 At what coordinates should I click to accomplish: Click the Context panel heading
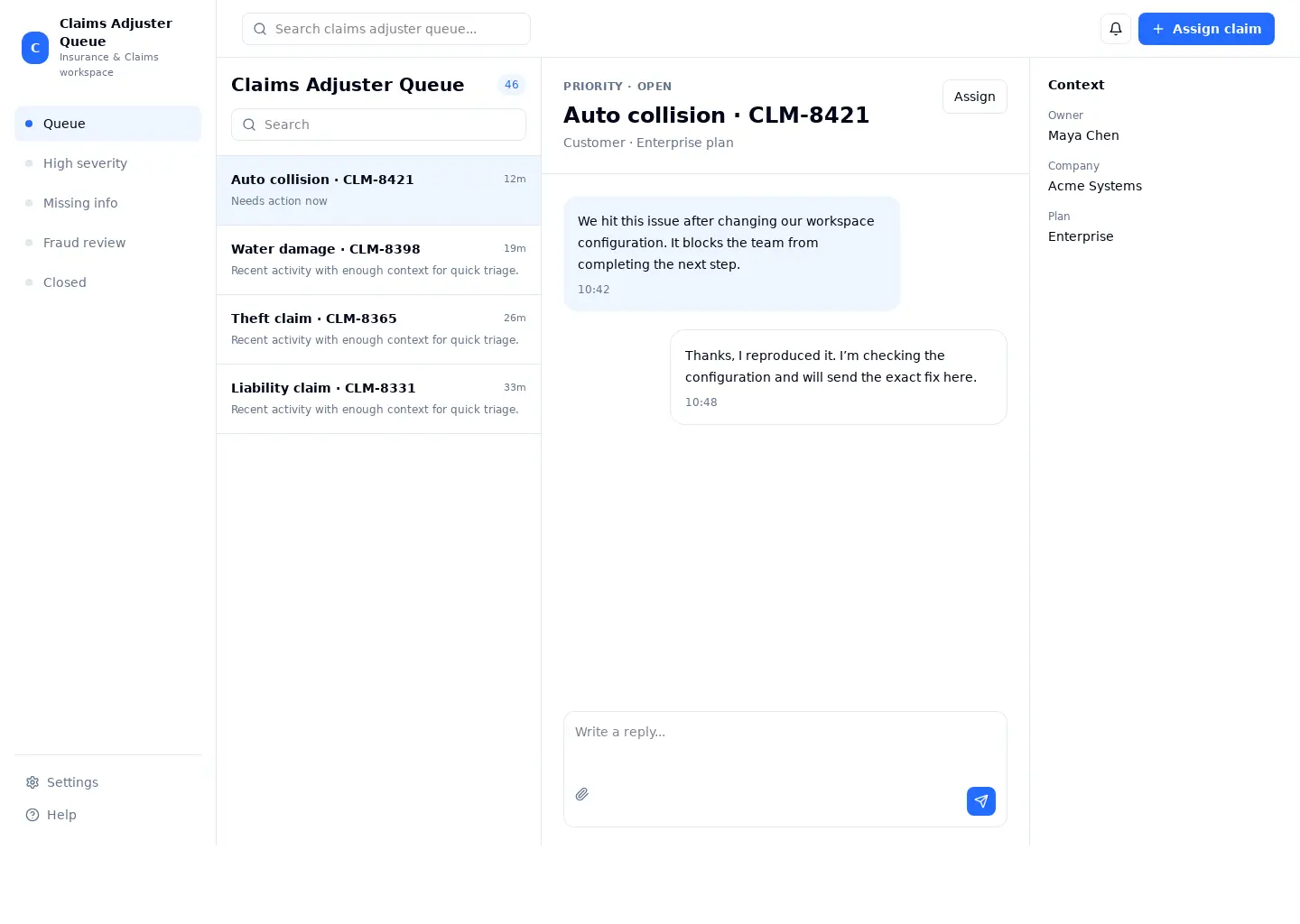[1076, 85]
